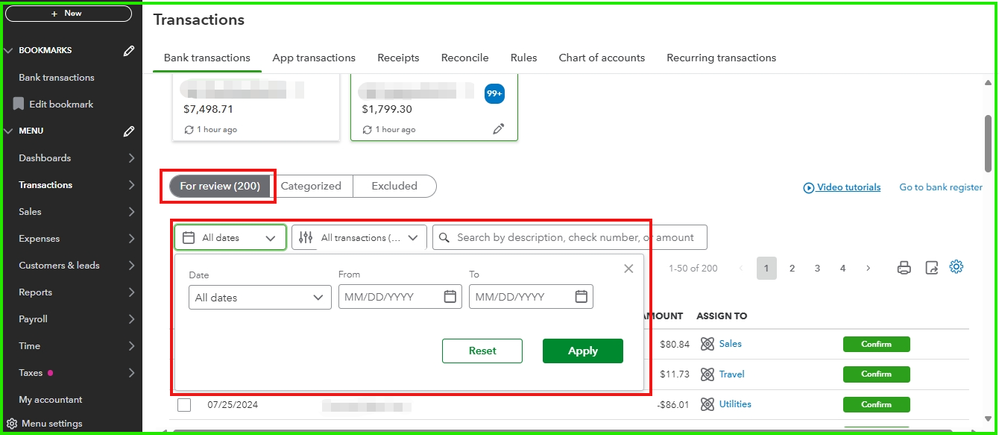Open the Rules tab

(x=524, y=58)
